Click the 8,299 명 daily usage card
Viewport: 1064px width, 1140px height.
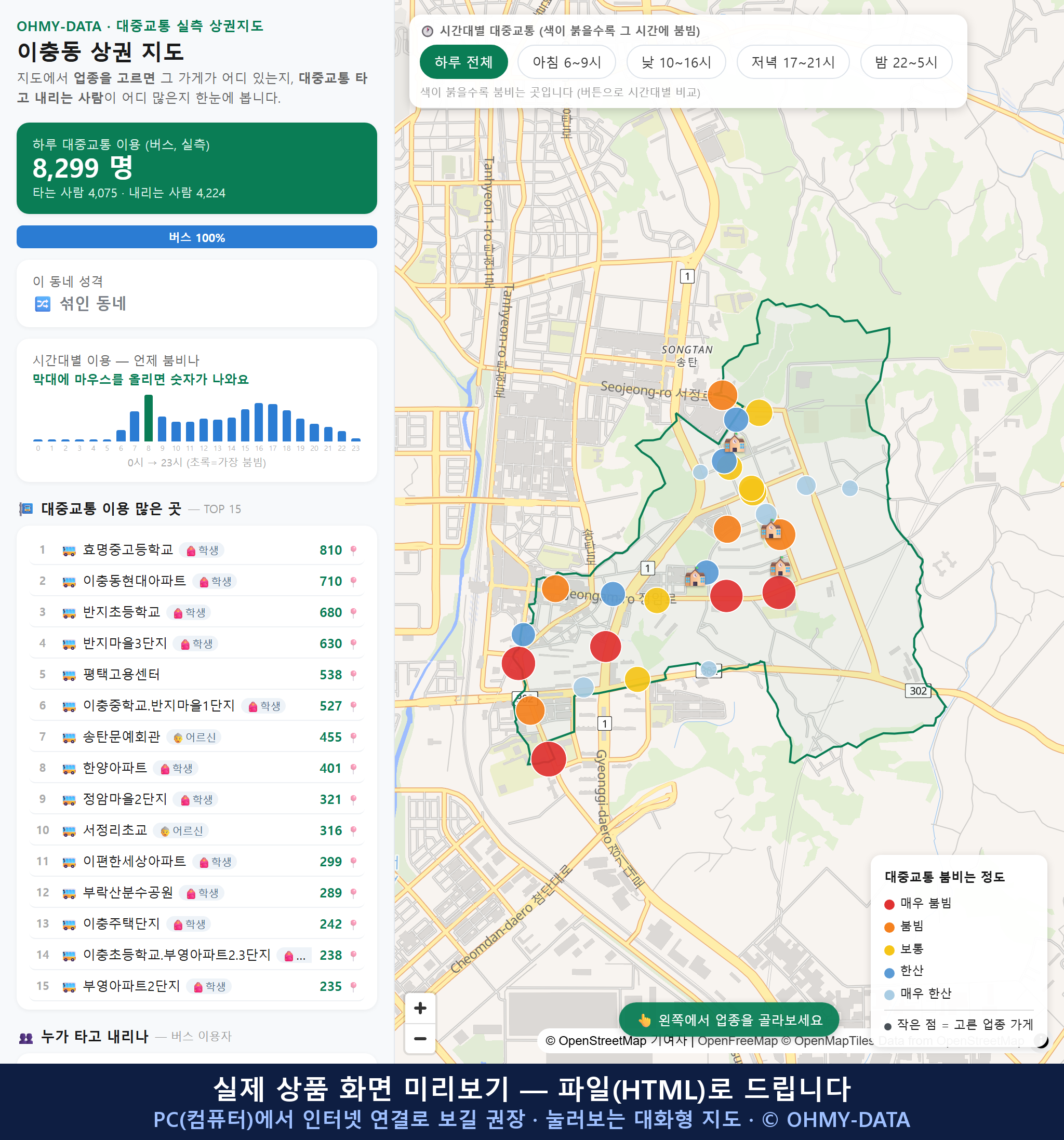(x=197, y=168)
